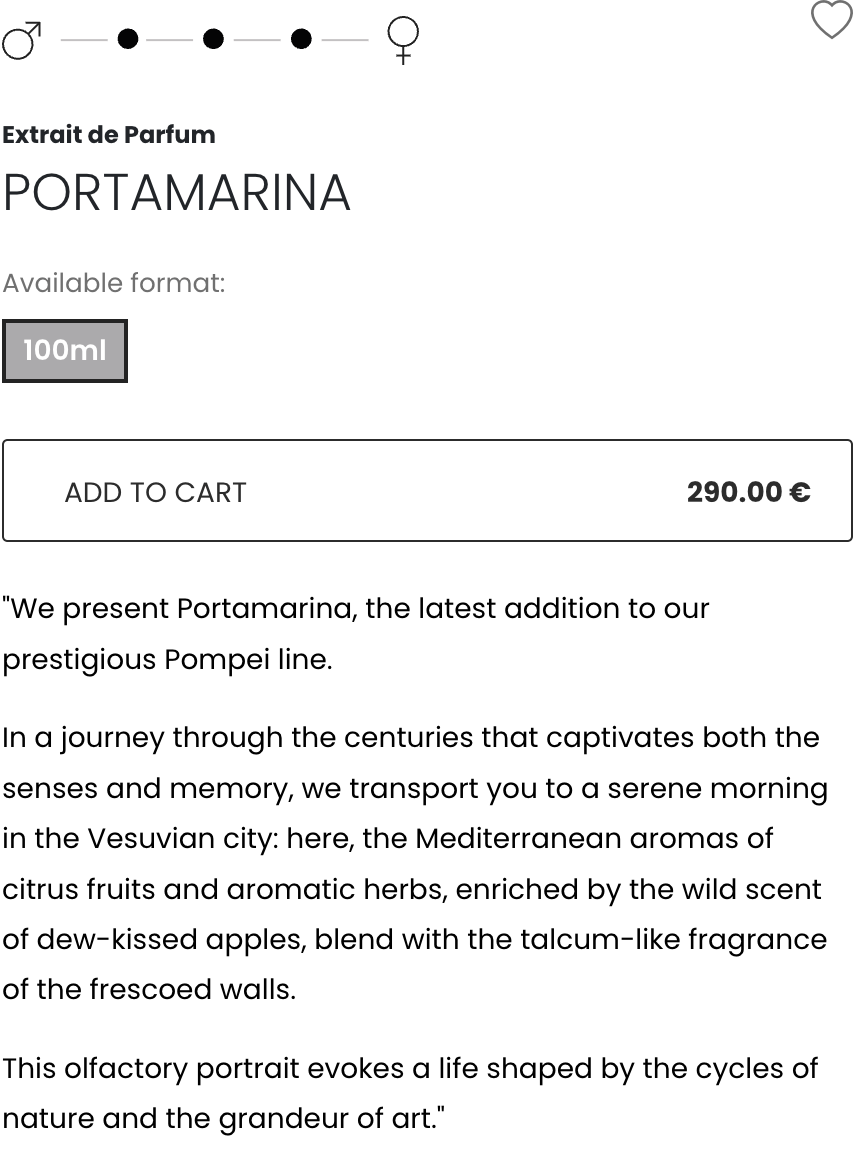
Task: Add Portamarina to the cart
Action: click(427, 491)
